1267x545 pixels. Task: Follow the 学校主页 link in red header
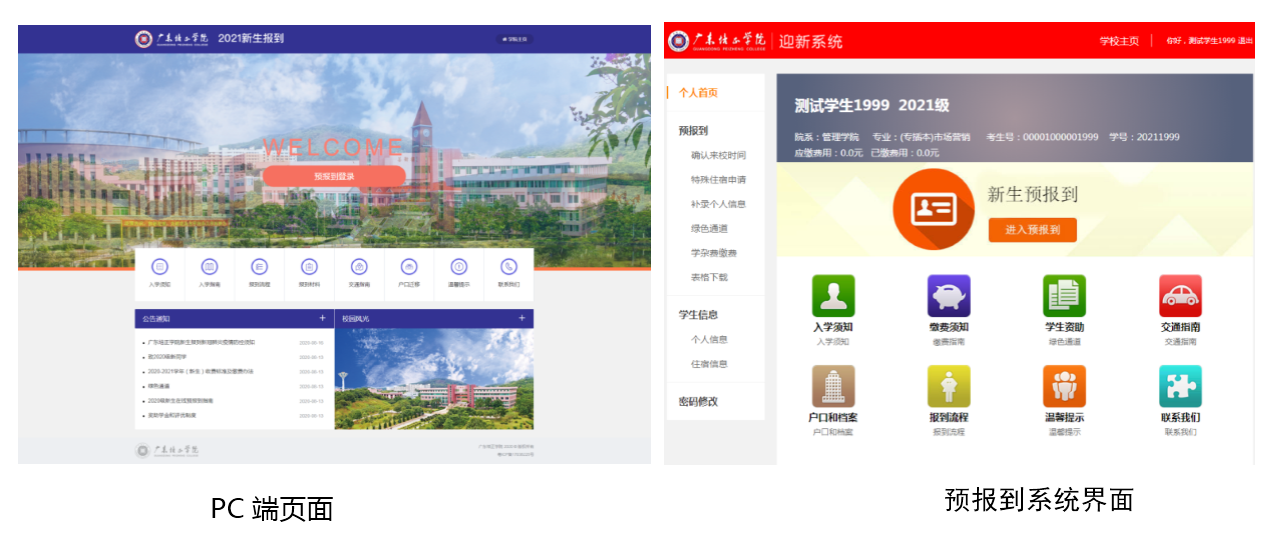1119,41
